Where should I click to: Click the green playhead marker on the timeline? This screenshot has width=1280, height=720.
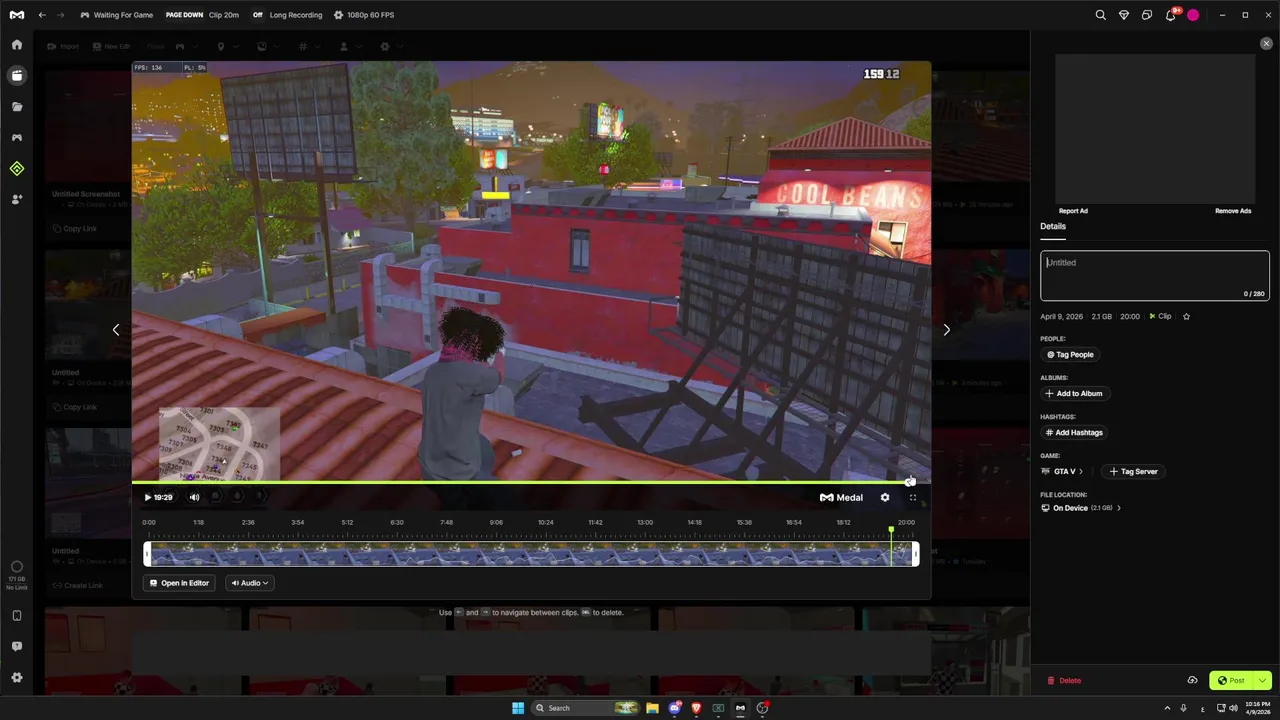tap(891, 530)
